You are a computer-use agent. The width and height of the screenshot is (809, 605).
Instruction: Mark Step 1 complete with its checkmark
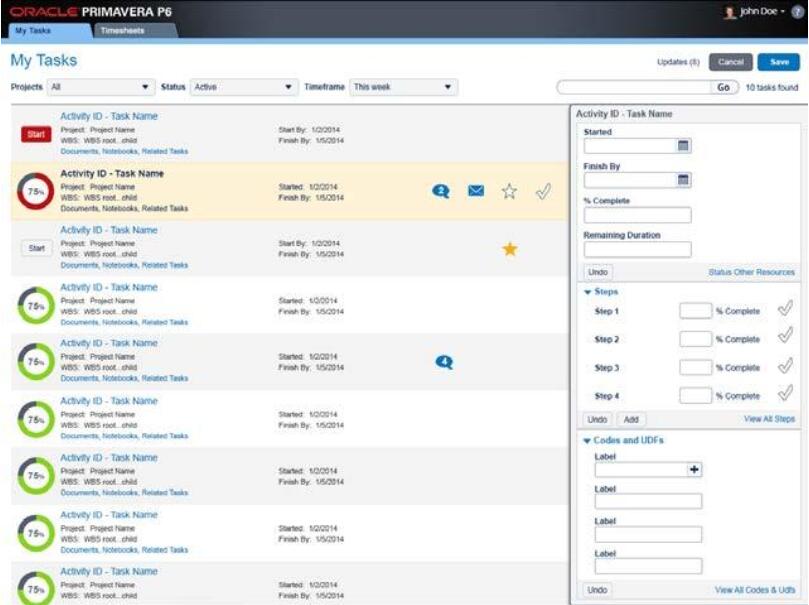pos(784,310)
